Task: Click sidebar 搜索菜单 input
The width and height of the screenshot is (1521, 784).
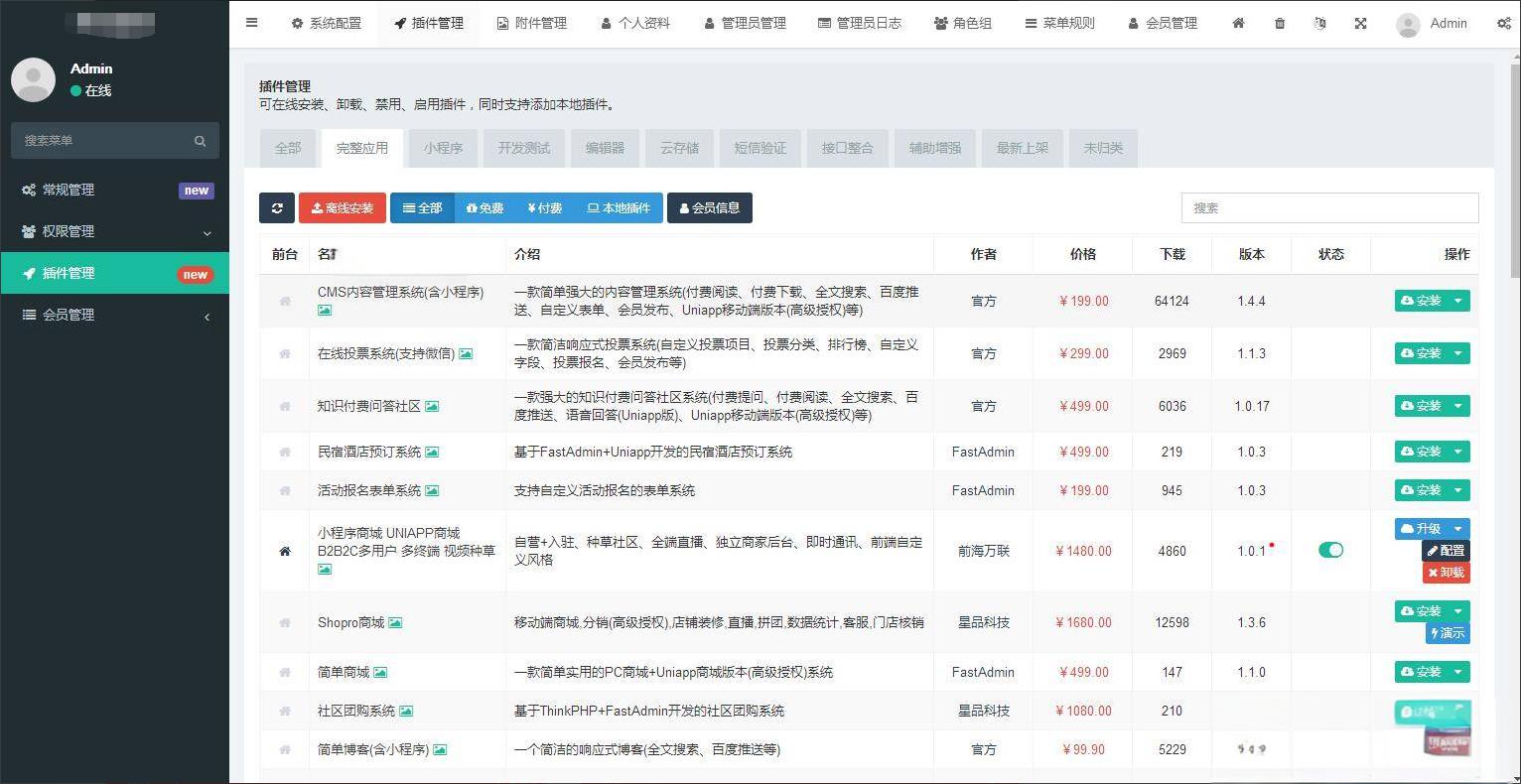Action: click(99, 141)
